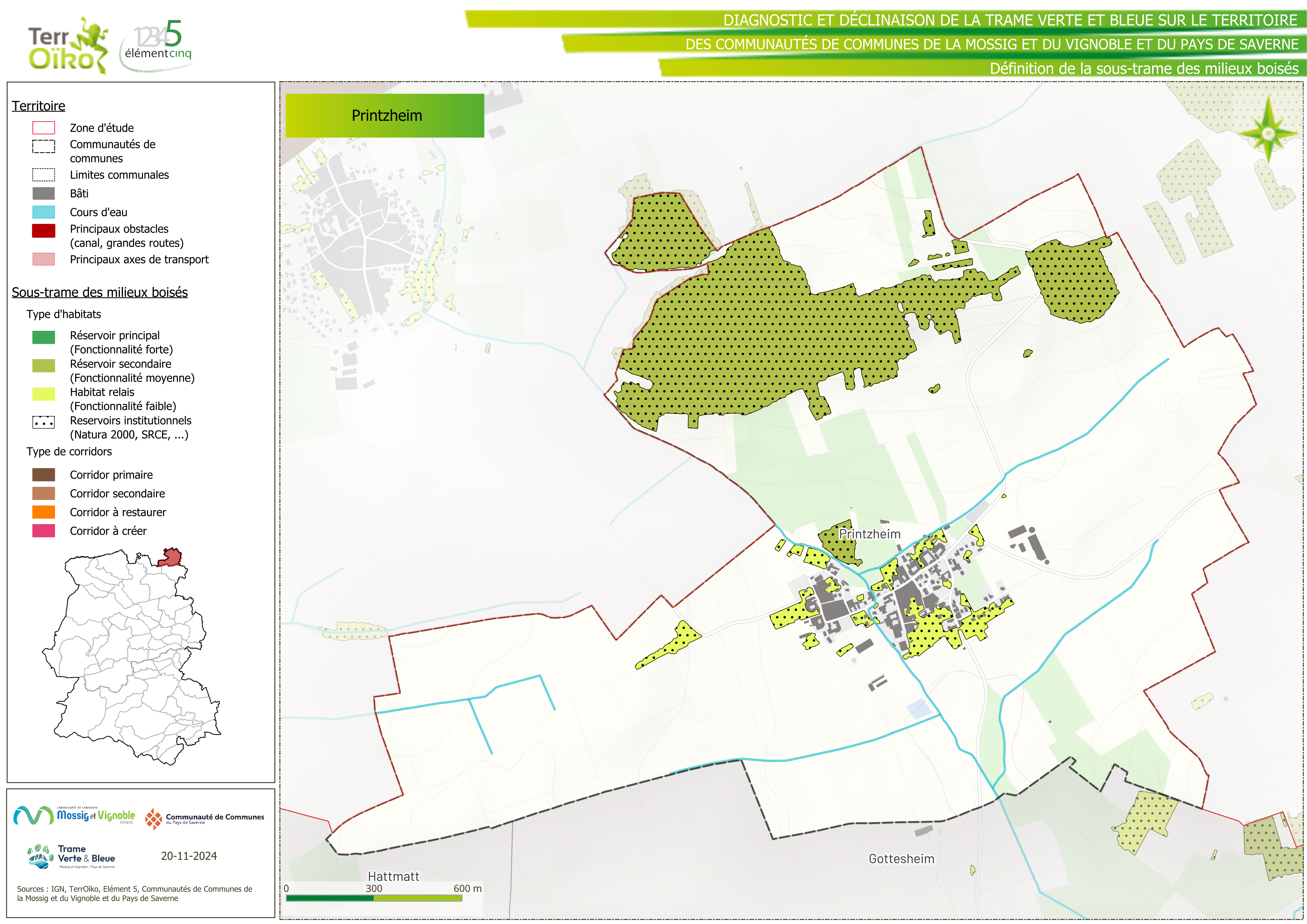Click the Corridor à restaurer orange swatch
Screen dimensions: 1307x924
click(x=44, y=512)
